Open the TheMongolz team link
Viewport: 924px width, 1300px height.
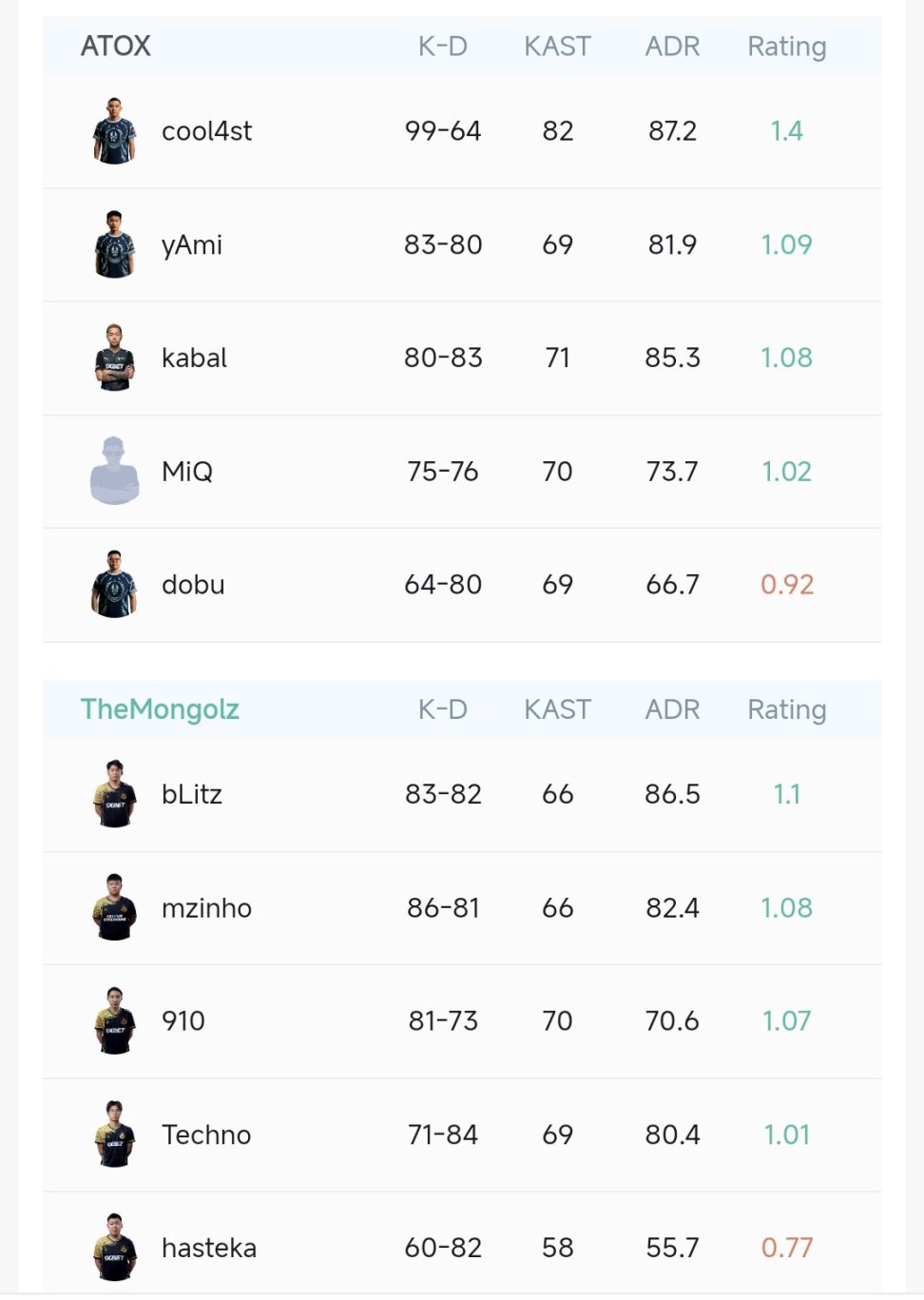coord(160,709)
